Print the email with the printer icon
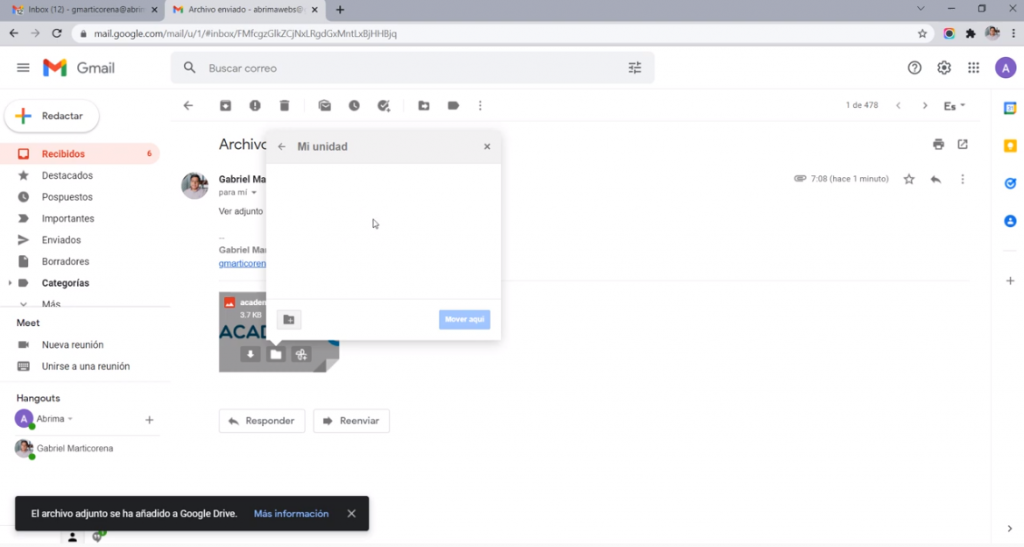Image resolution: width=1024 pixels, height=547 pixels. (x=938, y=145)
